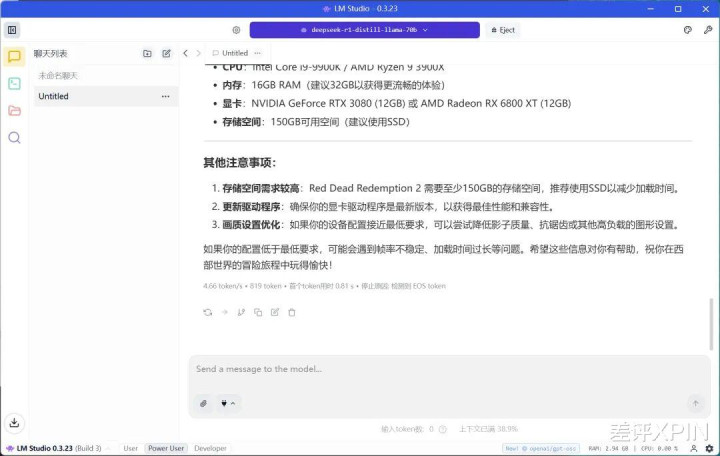Screen dimensions: 720x456
Task: Click the 上下文已满 38.9% indicator
Action: 488,429
